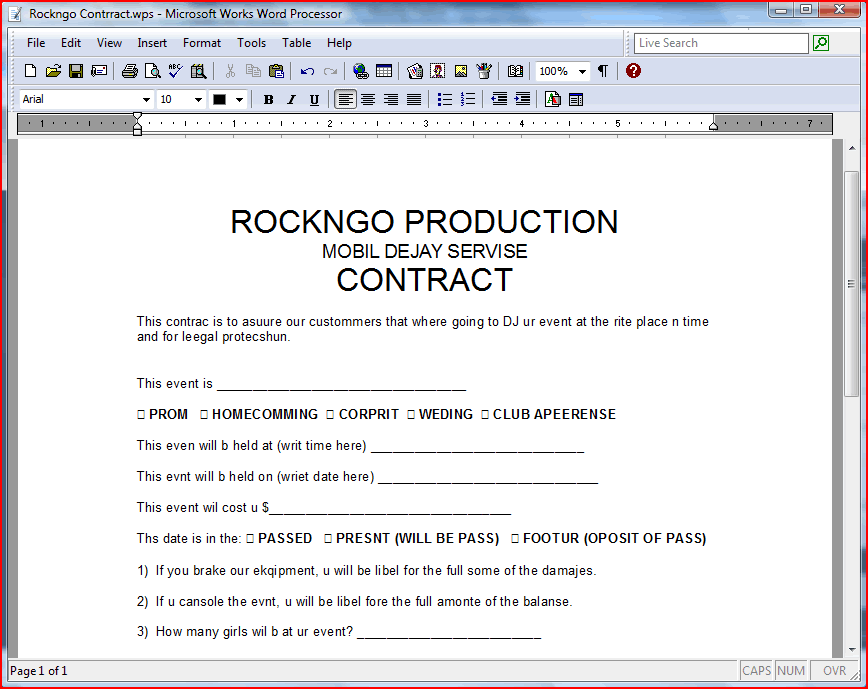Click the Undo arrow icon
The width and height of the screenshot is (868, 689).
(x=307, y=71)
